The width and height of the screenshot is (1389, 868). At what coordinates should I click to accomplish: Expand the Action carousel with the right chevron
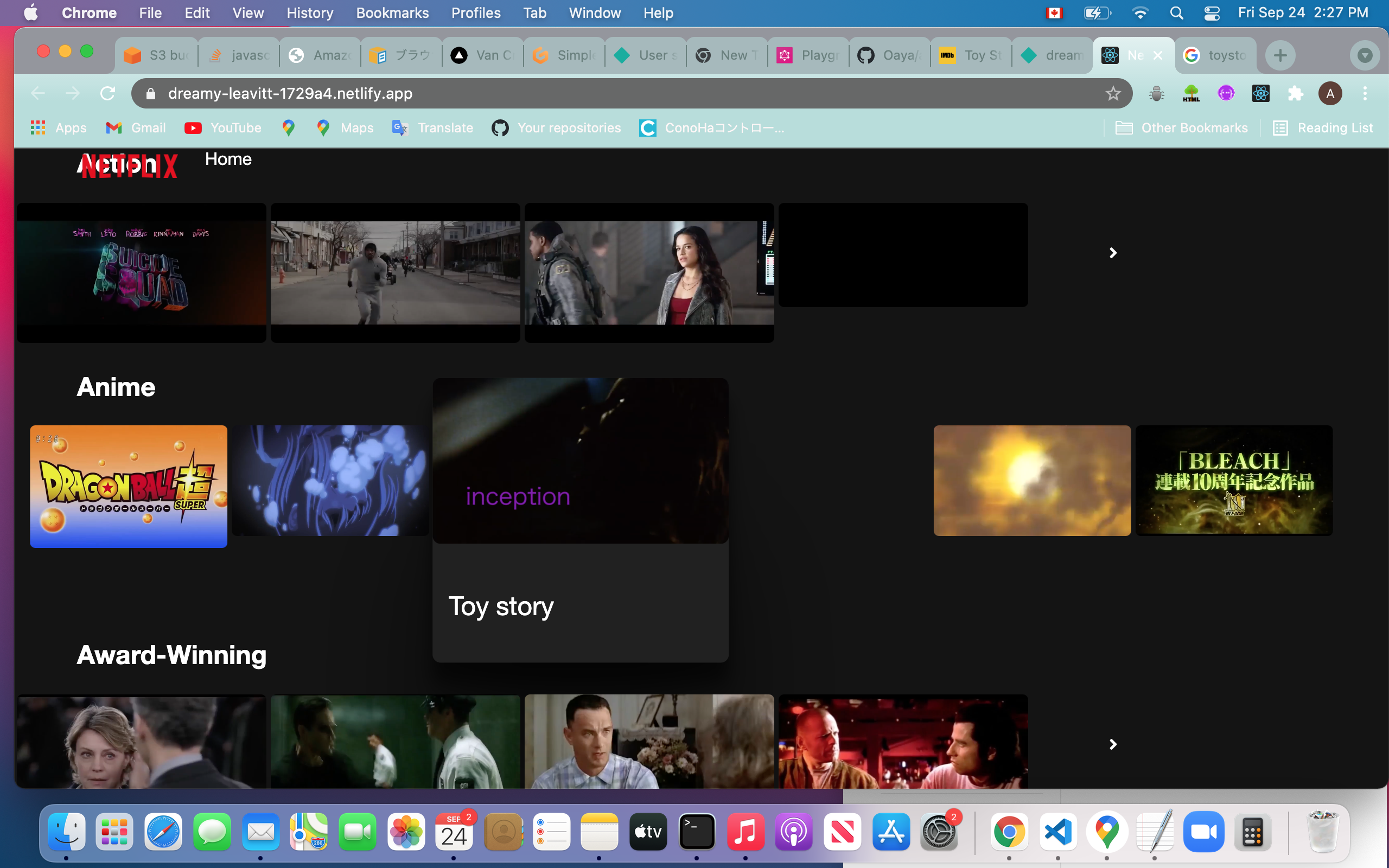click(x=1112, y=253)
